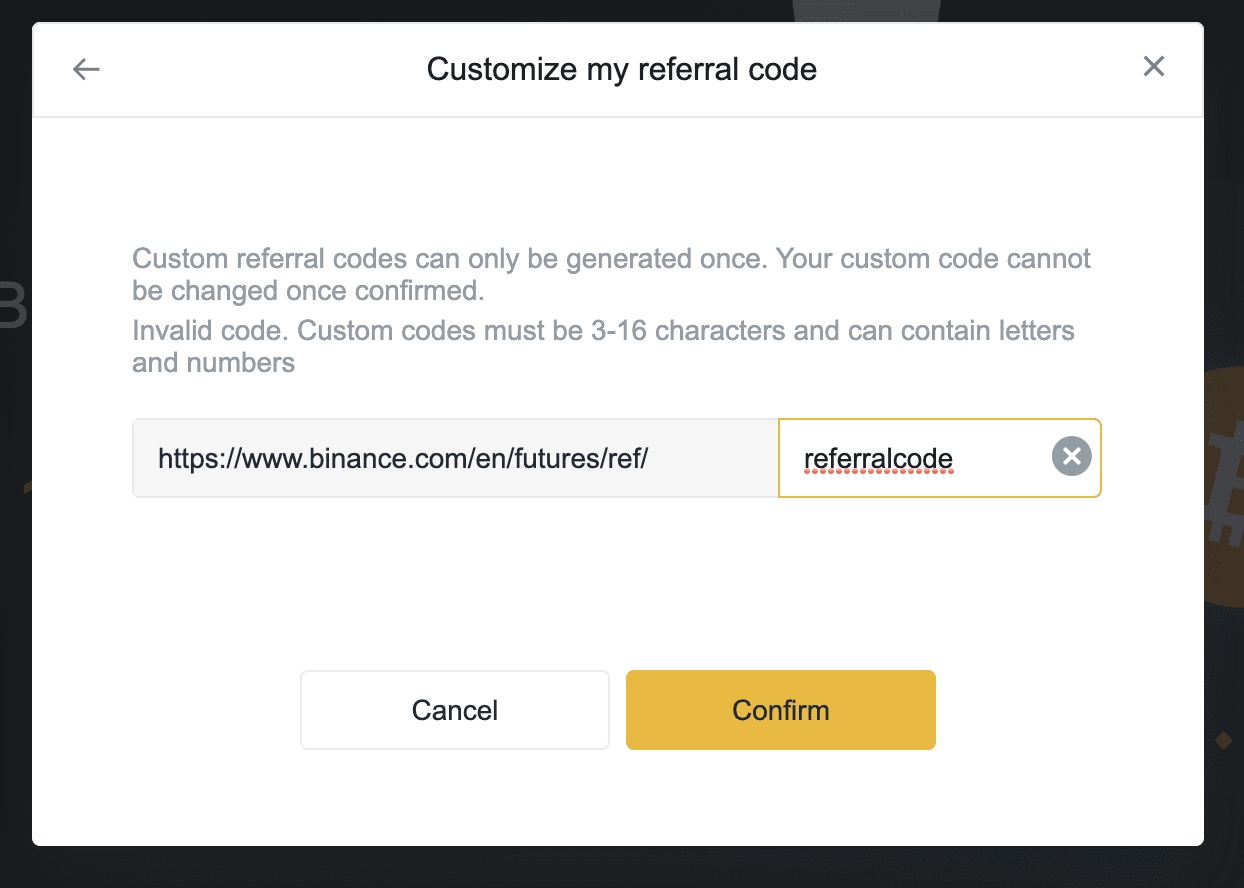The height and width of the screenshot is (888, 1244).
Task: Go back using the left arrow icon
Action: coord(86,69)
